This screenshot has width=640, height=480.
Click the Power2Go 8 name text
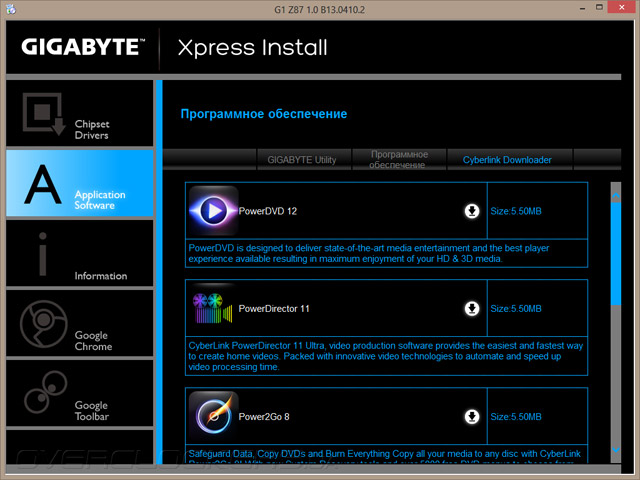[264, 417]
